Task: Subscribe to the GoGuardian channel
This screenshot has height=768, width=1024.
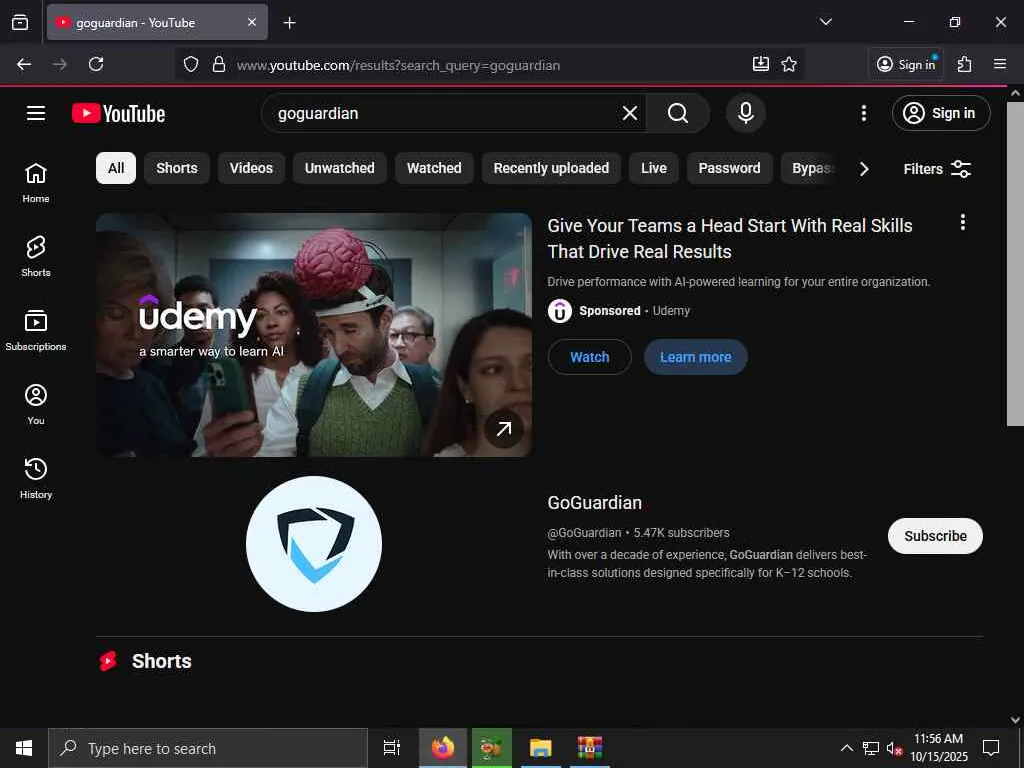Action: pos(935,536)
